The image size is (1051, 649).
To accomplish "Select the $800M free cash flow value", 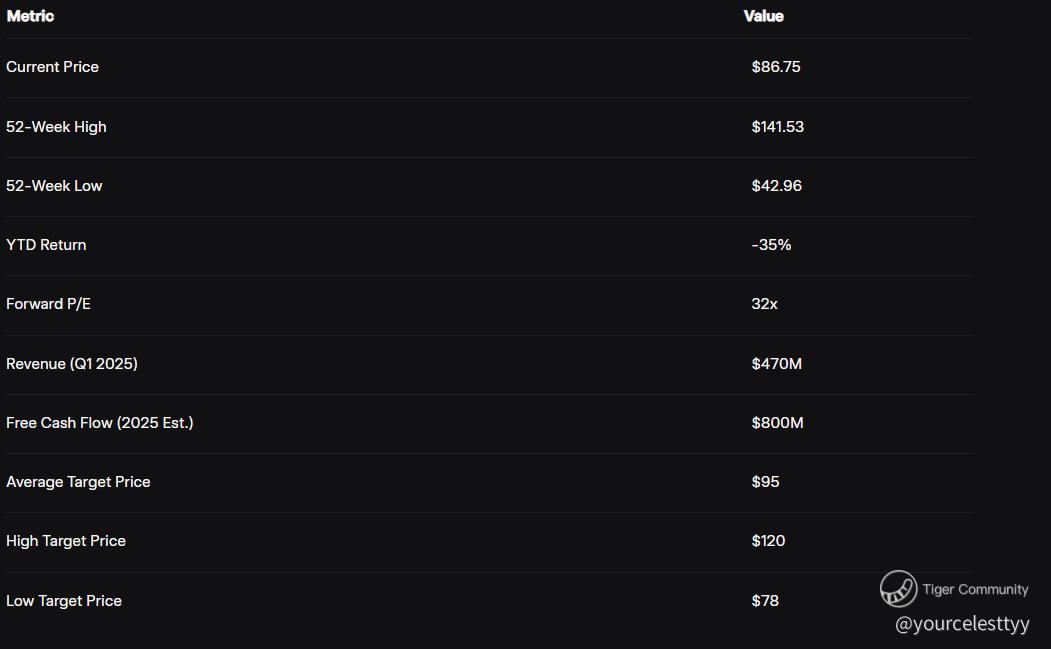I will click(777, 423).
